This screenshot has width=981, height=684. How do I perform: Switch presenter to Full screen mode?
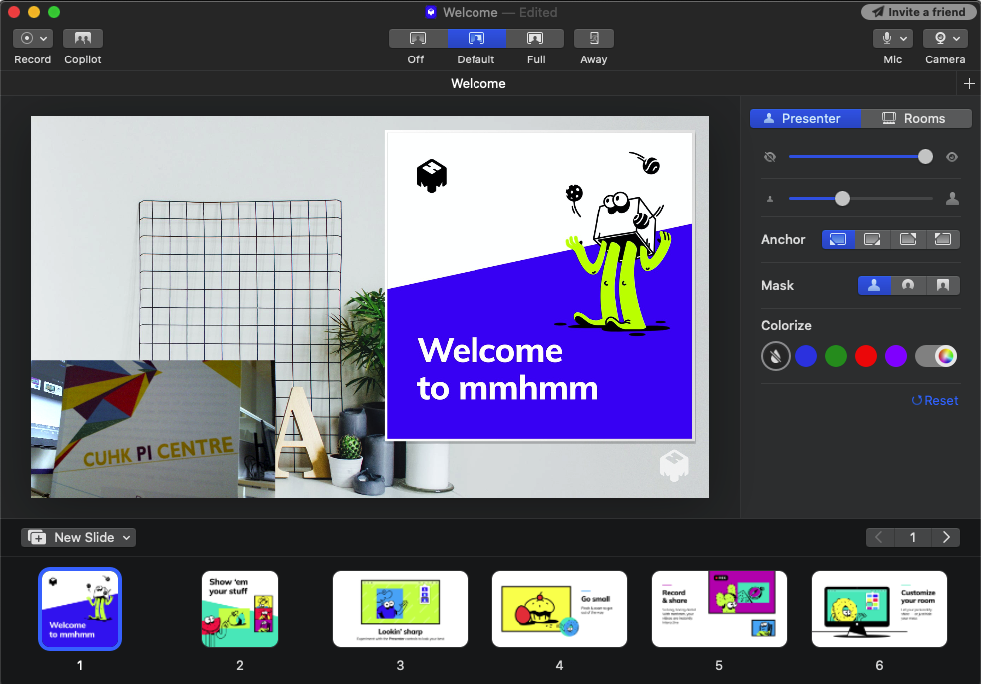(x=535, y=38)
